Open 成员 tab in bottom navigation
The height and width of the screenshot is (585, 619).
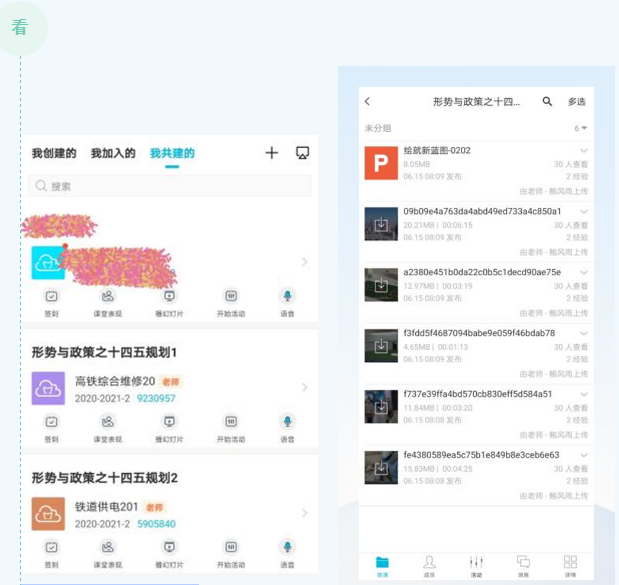[x=429, y=566]
